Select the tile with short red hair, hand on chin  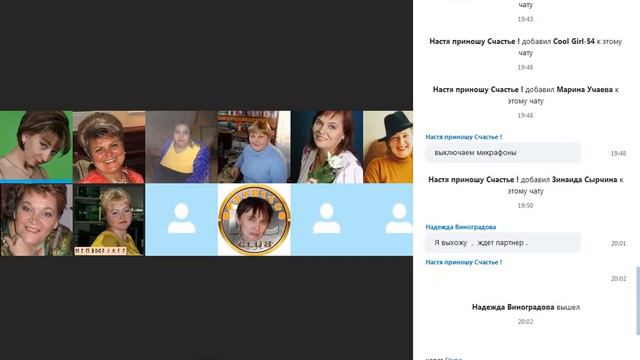(x=36, y=220)
